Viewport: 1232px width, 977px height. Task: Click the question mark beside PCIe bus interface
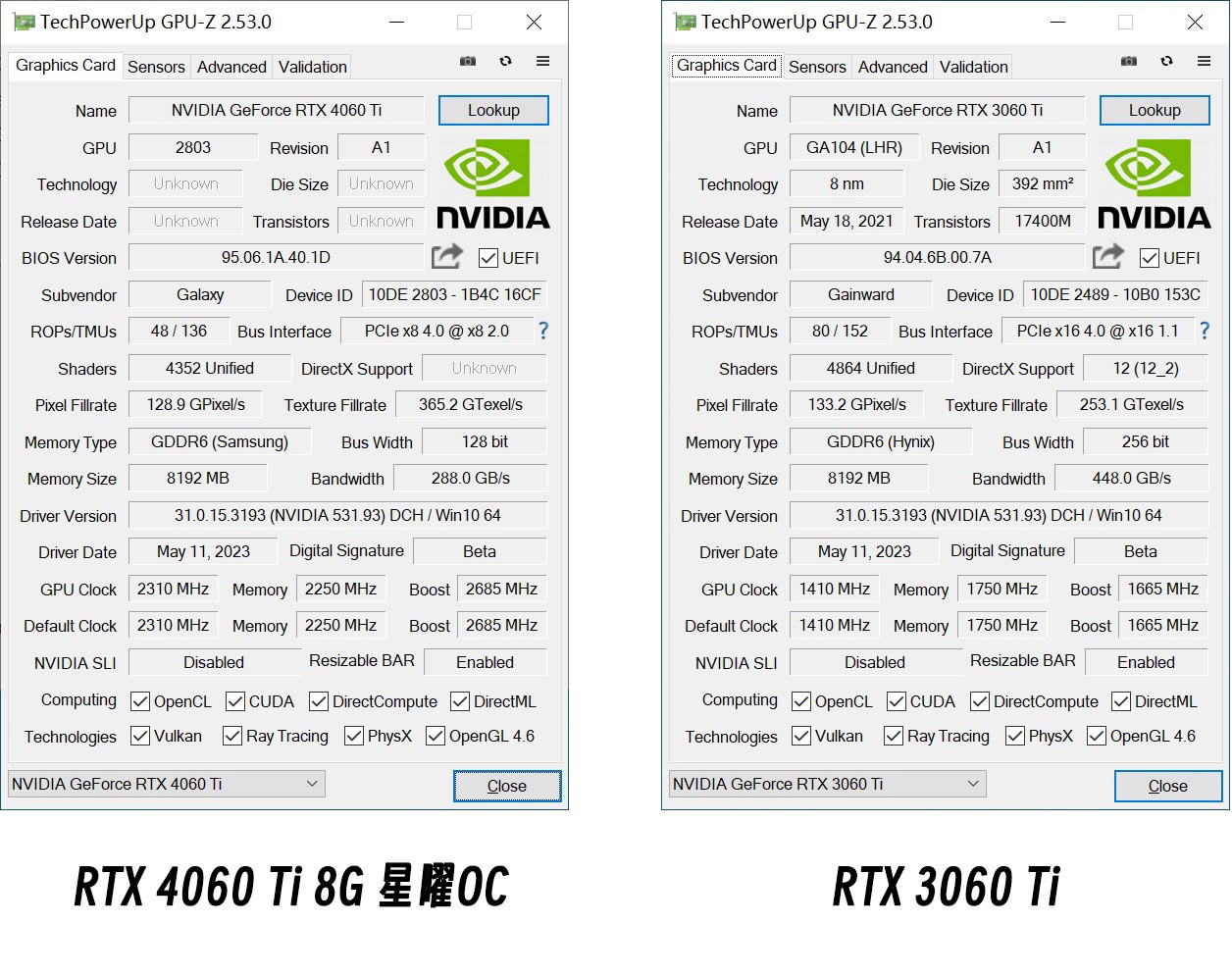(x=543, y=332)
